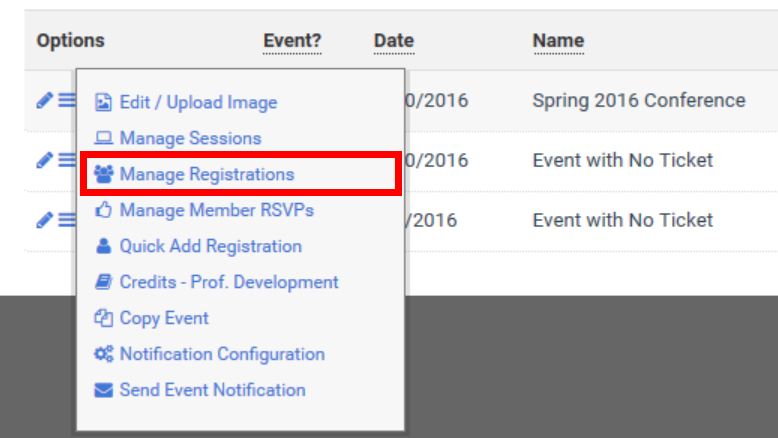778x438 pixels.
Task: Sort table by Date column header
Action: [394, 41]
